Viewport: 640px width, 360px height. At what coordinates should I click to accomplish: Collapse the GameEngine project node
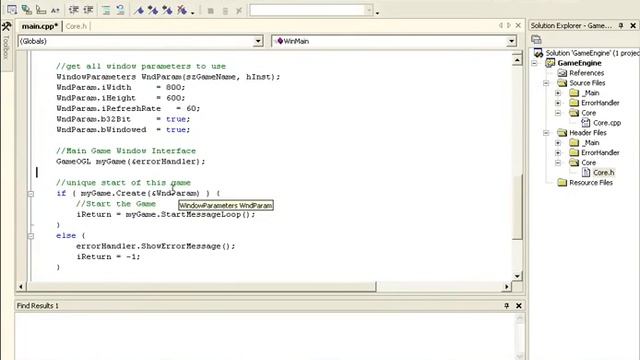click(534, 63)
